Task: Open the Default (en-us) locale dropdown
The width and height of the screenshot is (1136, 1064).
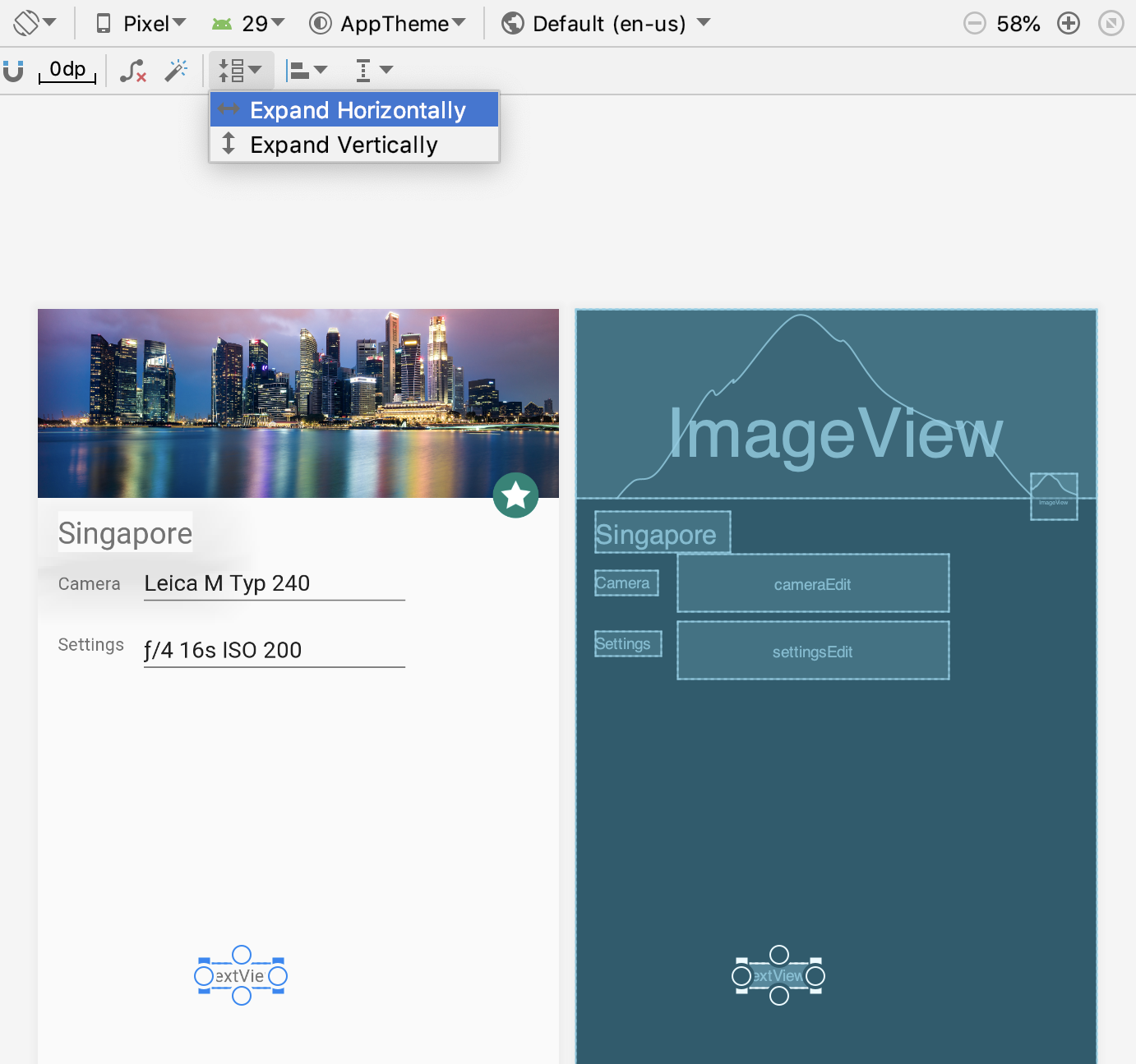Action: tap(606, 23)
